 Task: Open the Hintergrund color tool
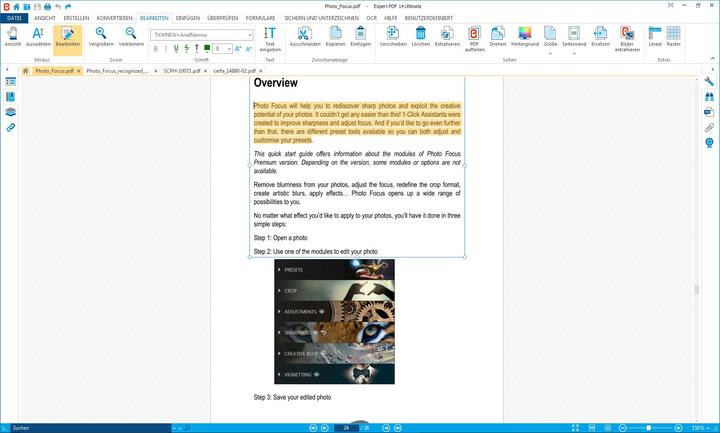525,37
